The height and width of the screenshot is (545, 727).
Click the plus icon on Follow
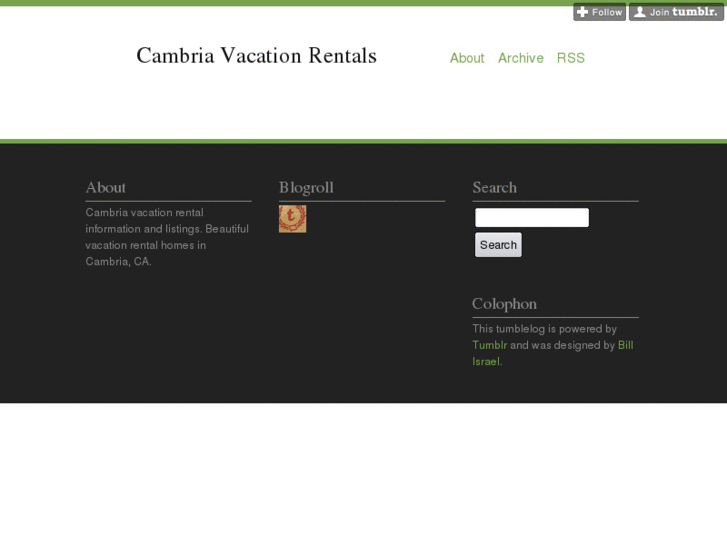583,12
